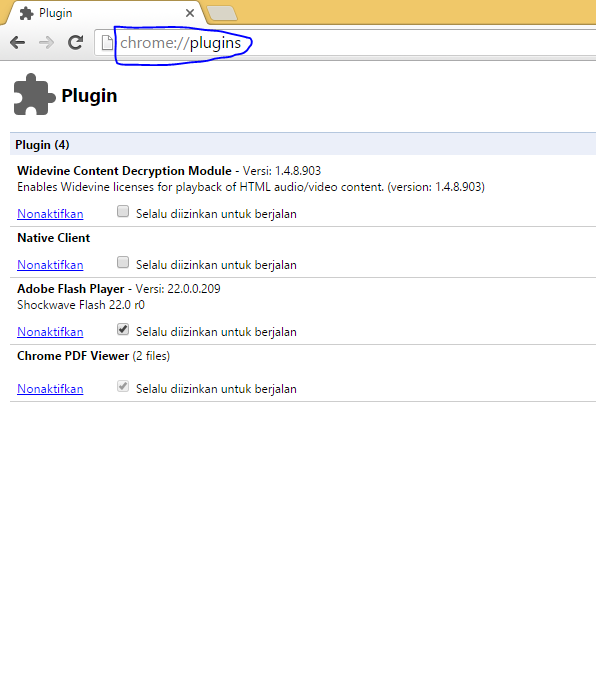Viewport: 596px width, 674px height.
Task: Click the browser Forward arrow
Action: [46, 43]
